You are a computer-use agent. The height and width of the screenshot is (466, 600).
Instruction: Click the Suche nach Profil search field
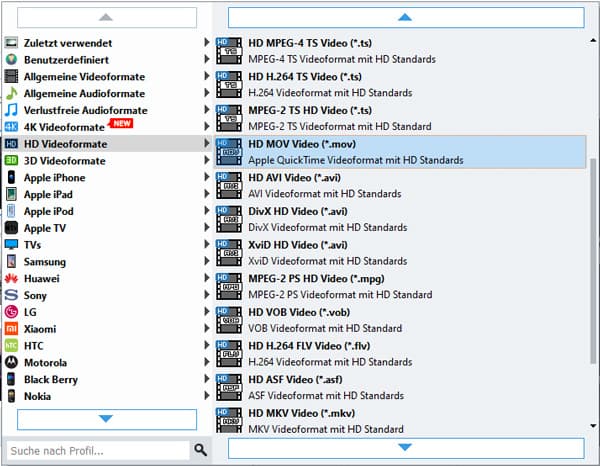click(98, 451)
